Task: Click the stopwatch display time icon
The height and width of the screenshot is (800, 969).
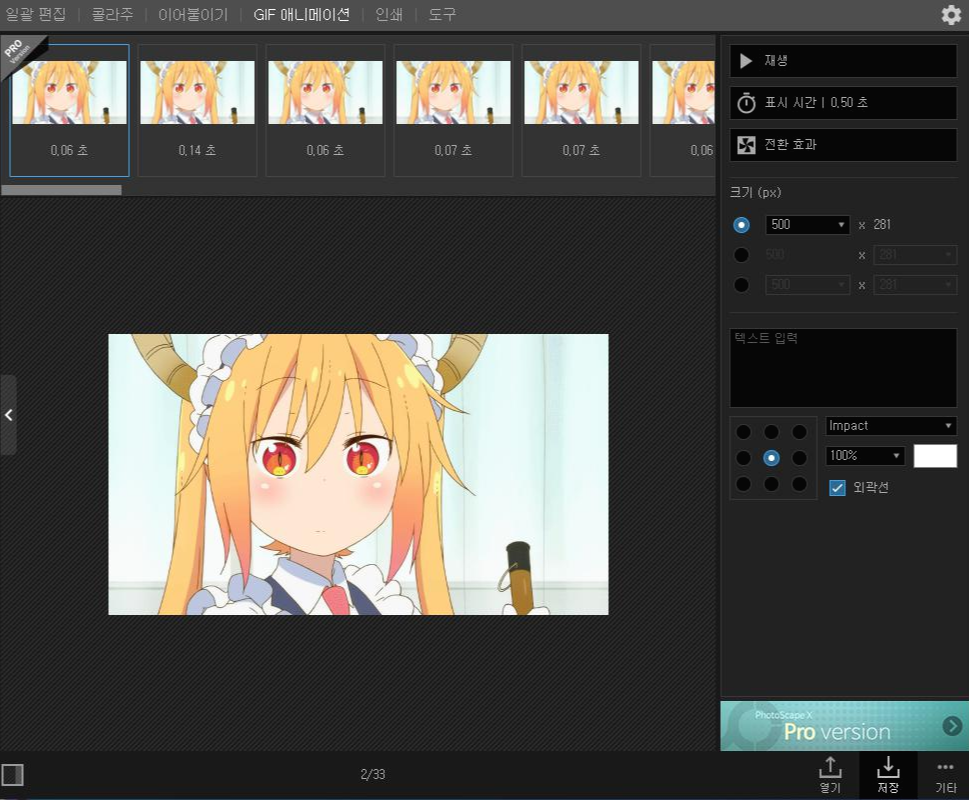Action: tap(746, 103)
